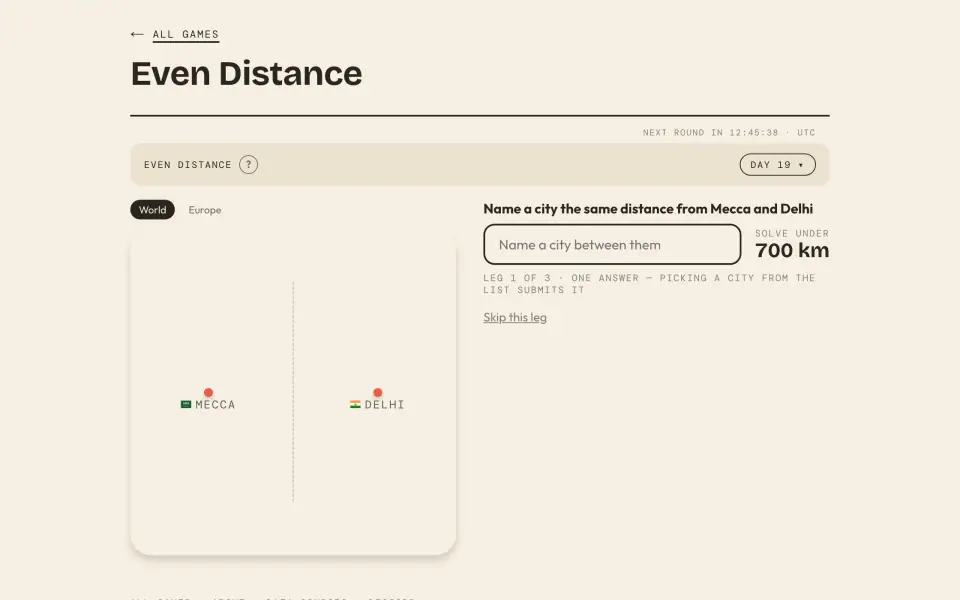
Task: Click the DELHI map label
Action: coord(384,405)
